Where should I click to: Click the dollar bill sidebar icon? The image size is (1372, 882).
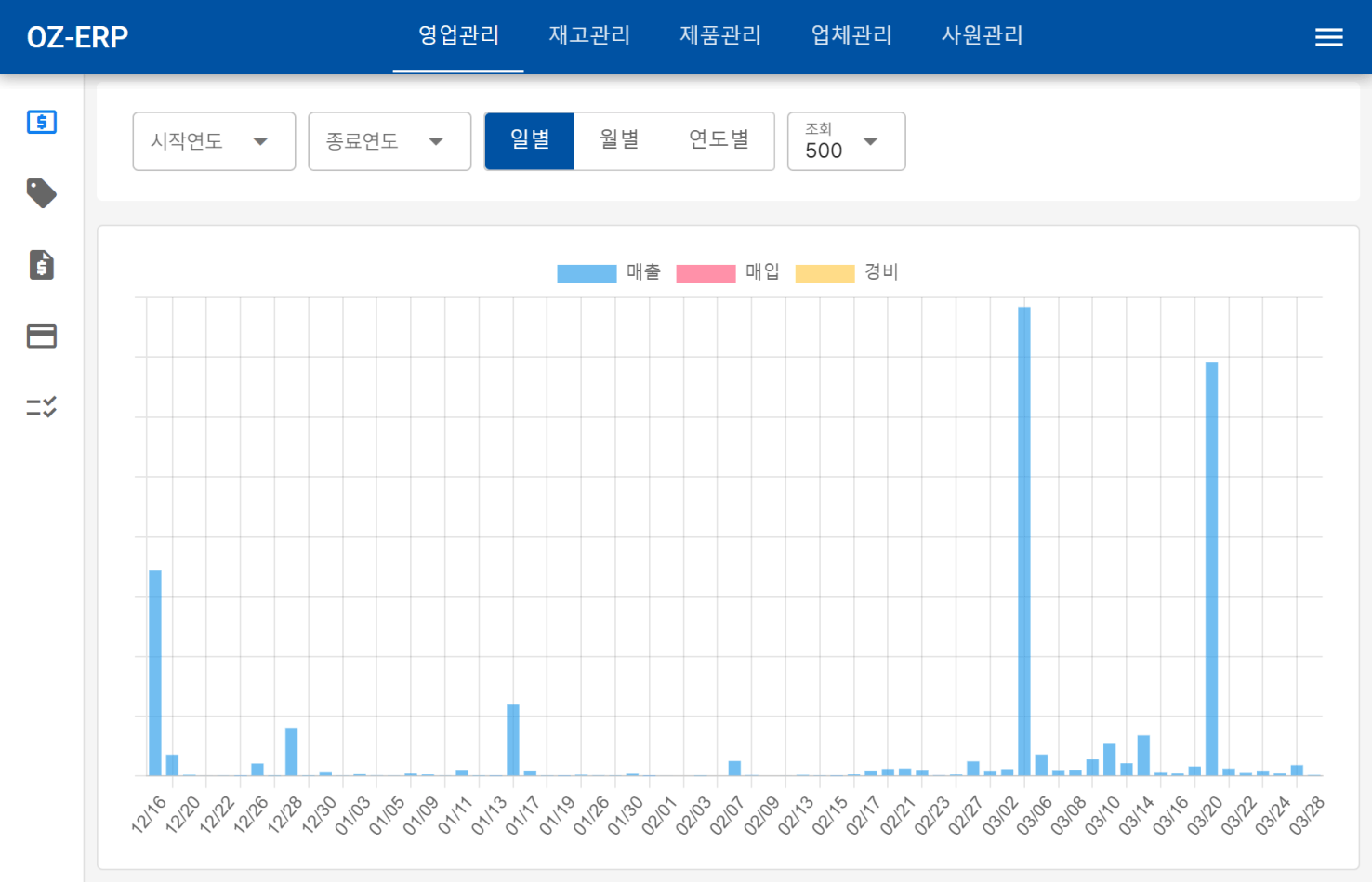click(42, 122)
